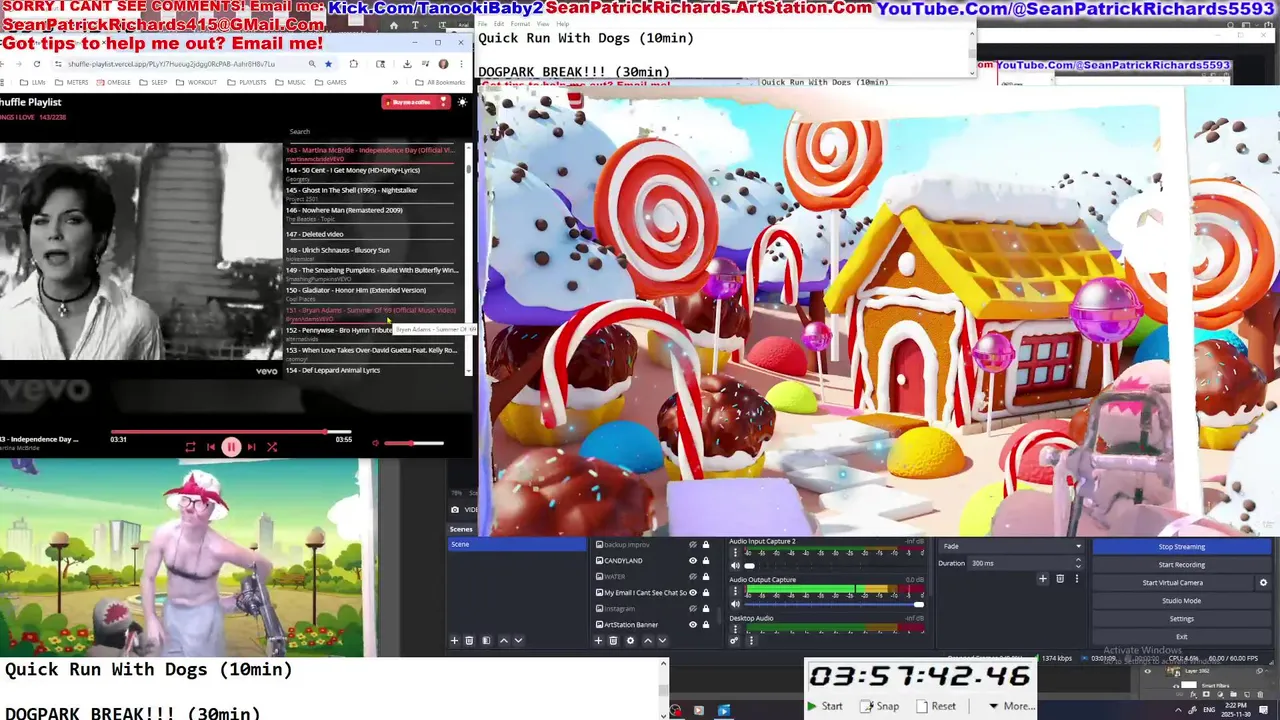Image resolution: width=1280 pixels, height=720 pixels.
Task: Seek on the song progress bar
Action: point(231,432)
